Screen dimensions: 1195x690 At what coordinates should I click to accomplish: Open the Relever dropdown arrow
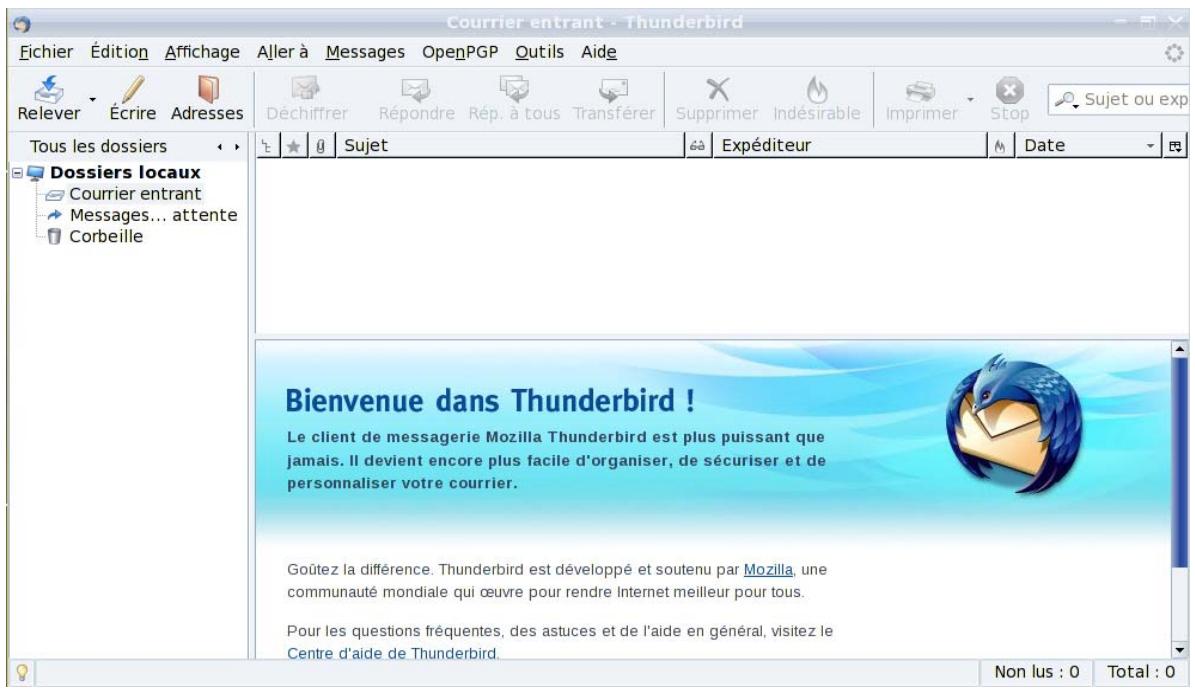coord(92,100)
